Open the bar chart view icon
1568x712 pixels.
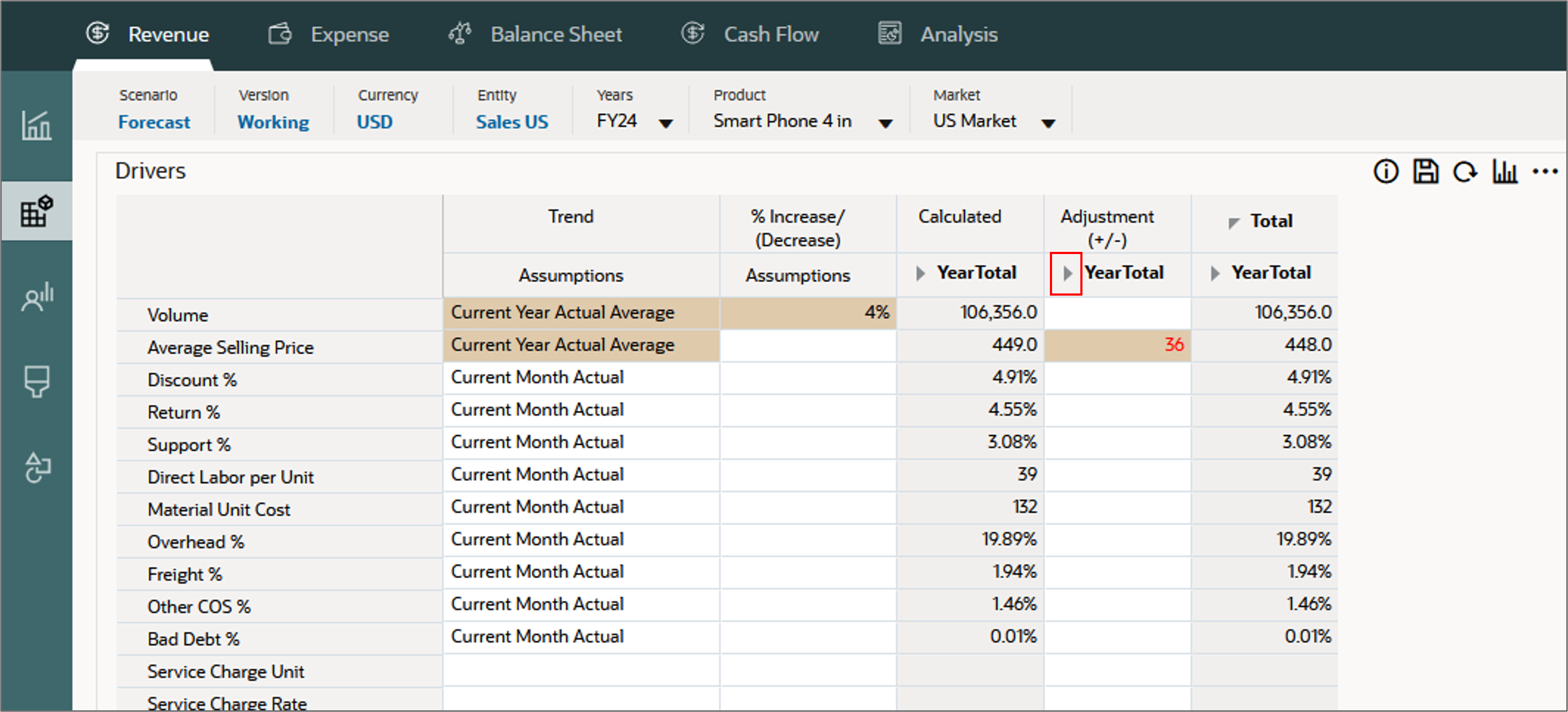1504,172
